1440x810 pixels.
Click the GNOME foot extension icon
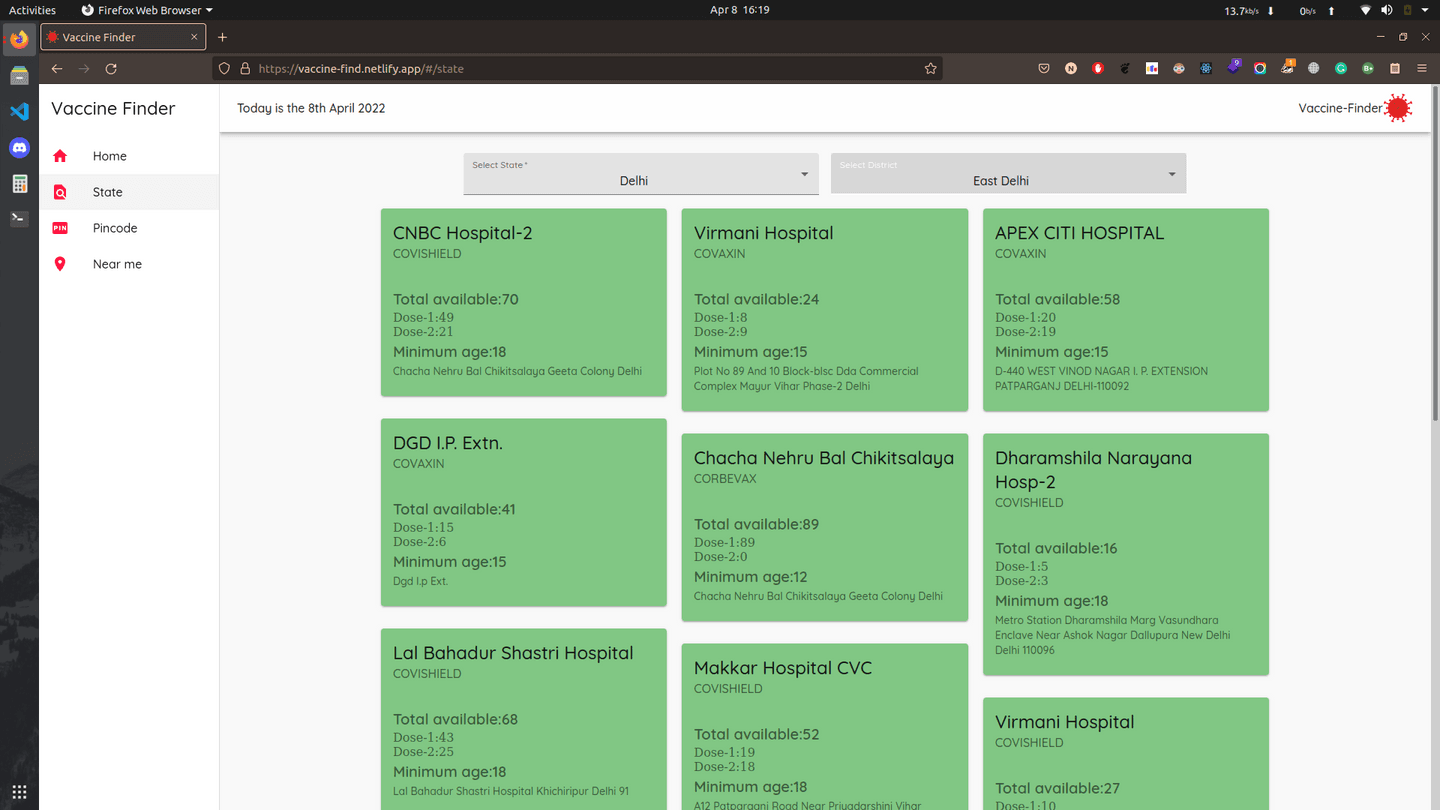(1125, 69)
